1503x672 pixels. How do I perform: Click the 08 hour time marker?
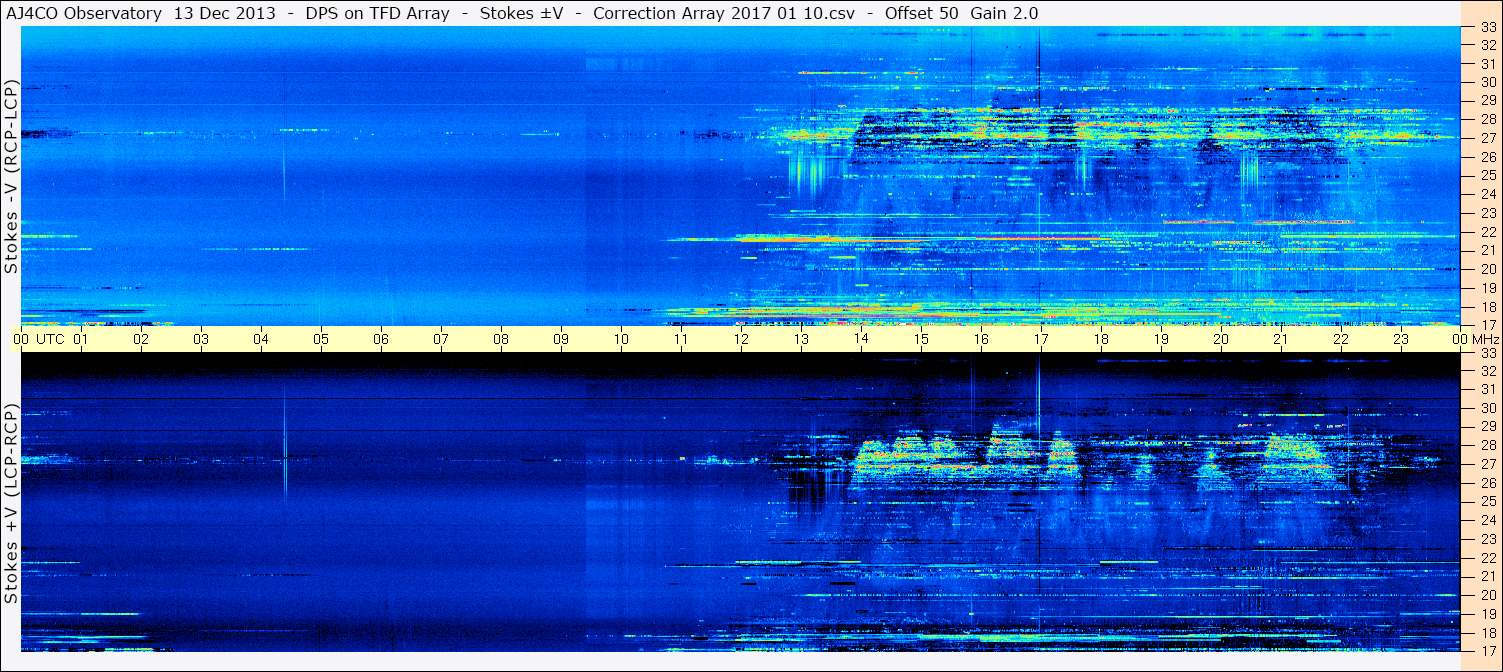(501, 339)
